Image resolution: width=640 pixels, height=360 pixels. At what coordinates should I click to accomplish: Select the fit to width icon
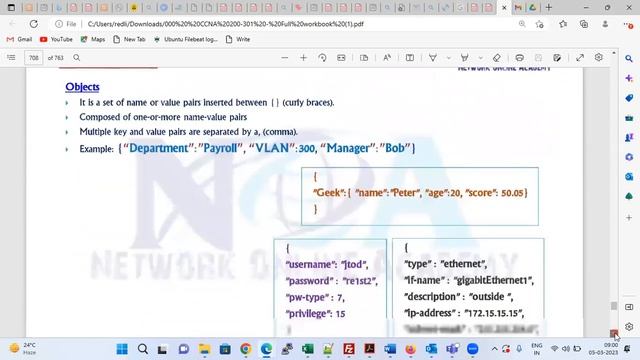coord(341,58)
